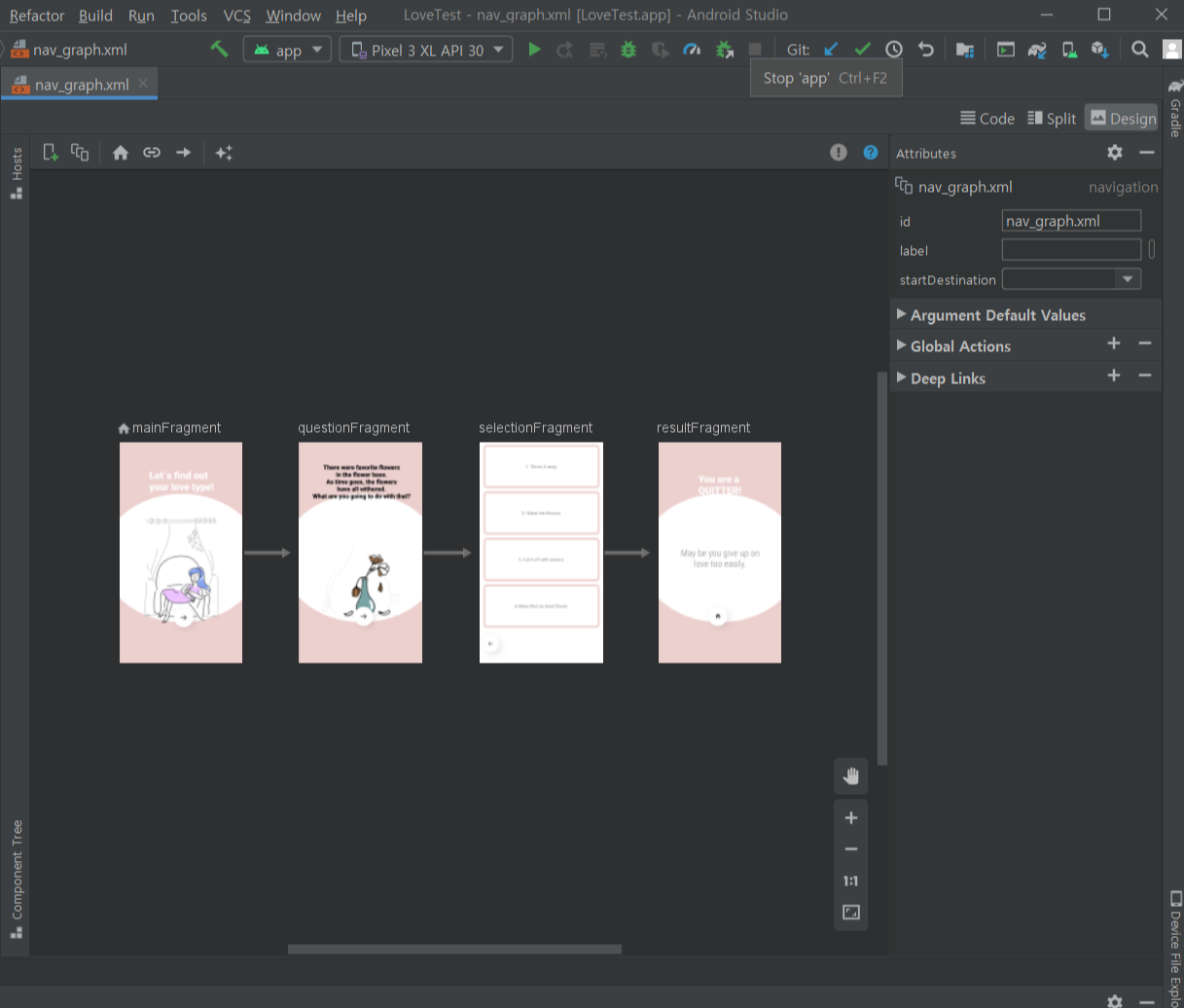This screenshot has height=1008, width=1184.
Task: Click the blue help question mark icon
Action: point(871,152)
